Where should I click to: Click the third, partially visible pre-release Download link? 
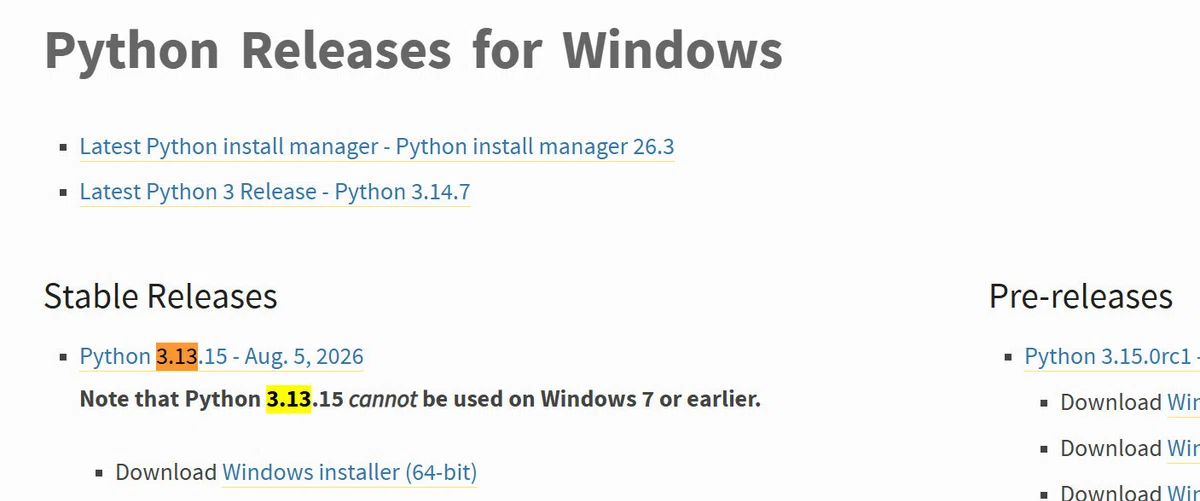click(x=1184, y=492)
